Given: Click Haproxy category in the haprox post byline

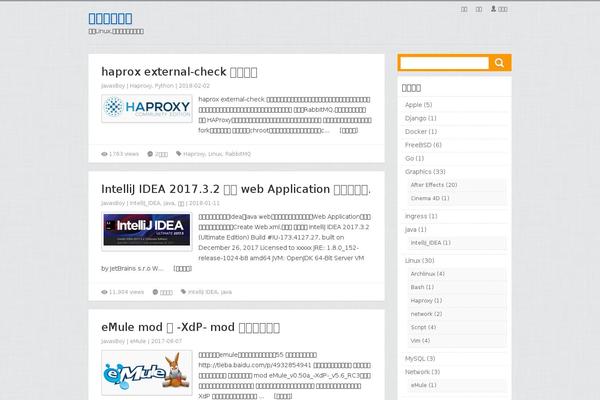Looking at the screenshot, I should 140,86.
